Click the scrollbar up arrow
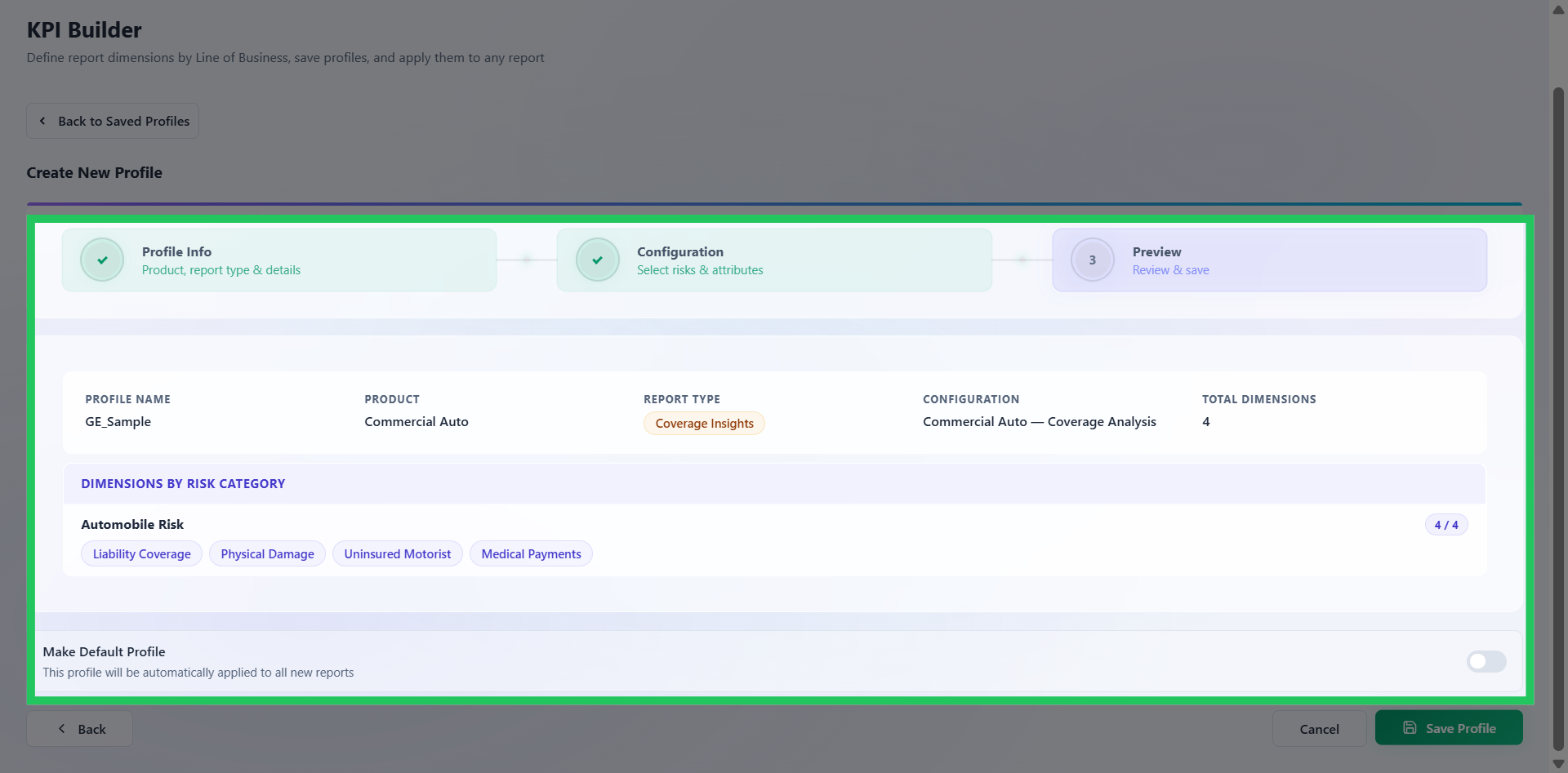The image size is (1568, 773). click(x=1558, y=9)
